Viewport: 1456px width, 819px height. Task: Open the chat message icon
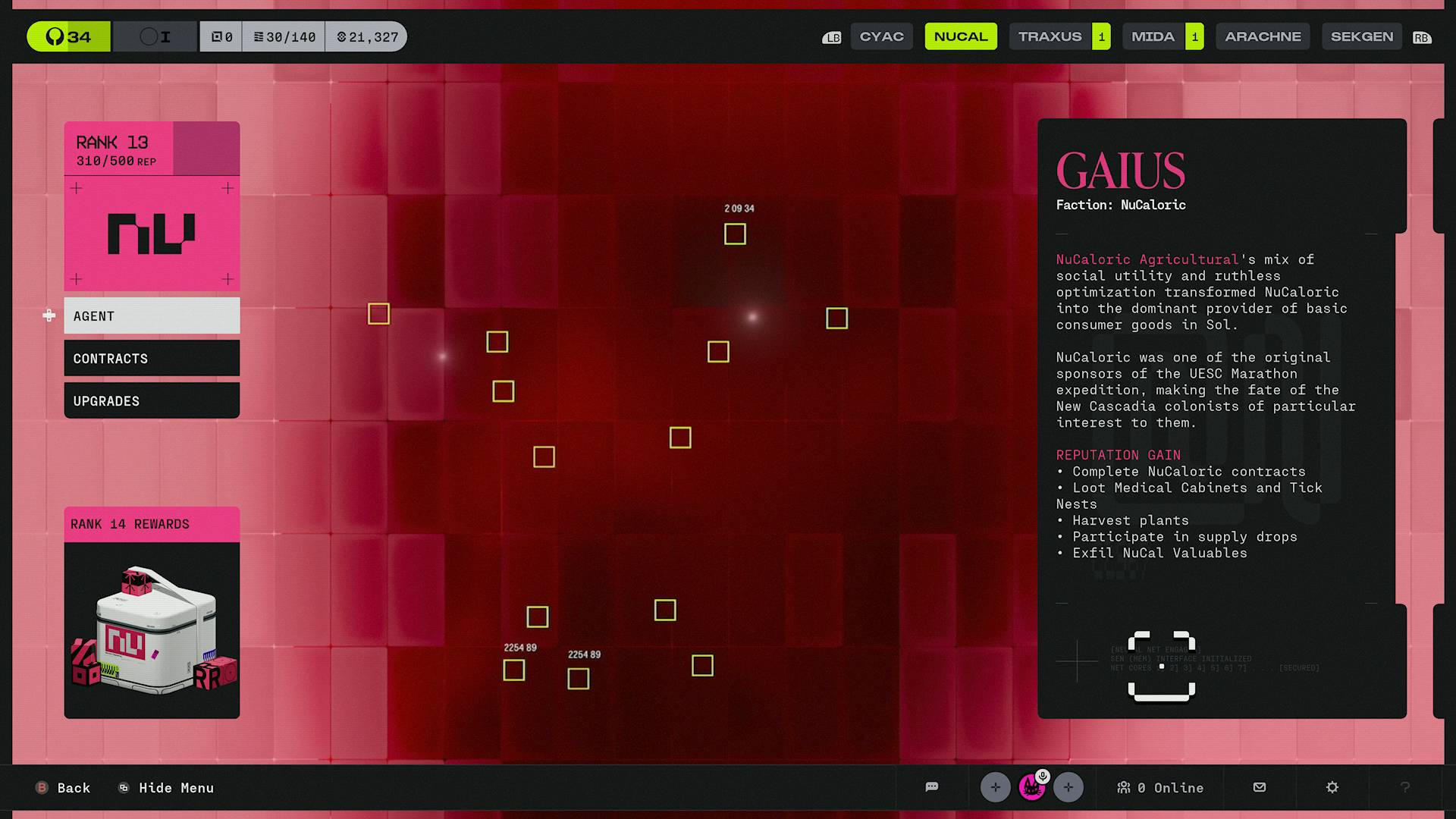[932, 787]
